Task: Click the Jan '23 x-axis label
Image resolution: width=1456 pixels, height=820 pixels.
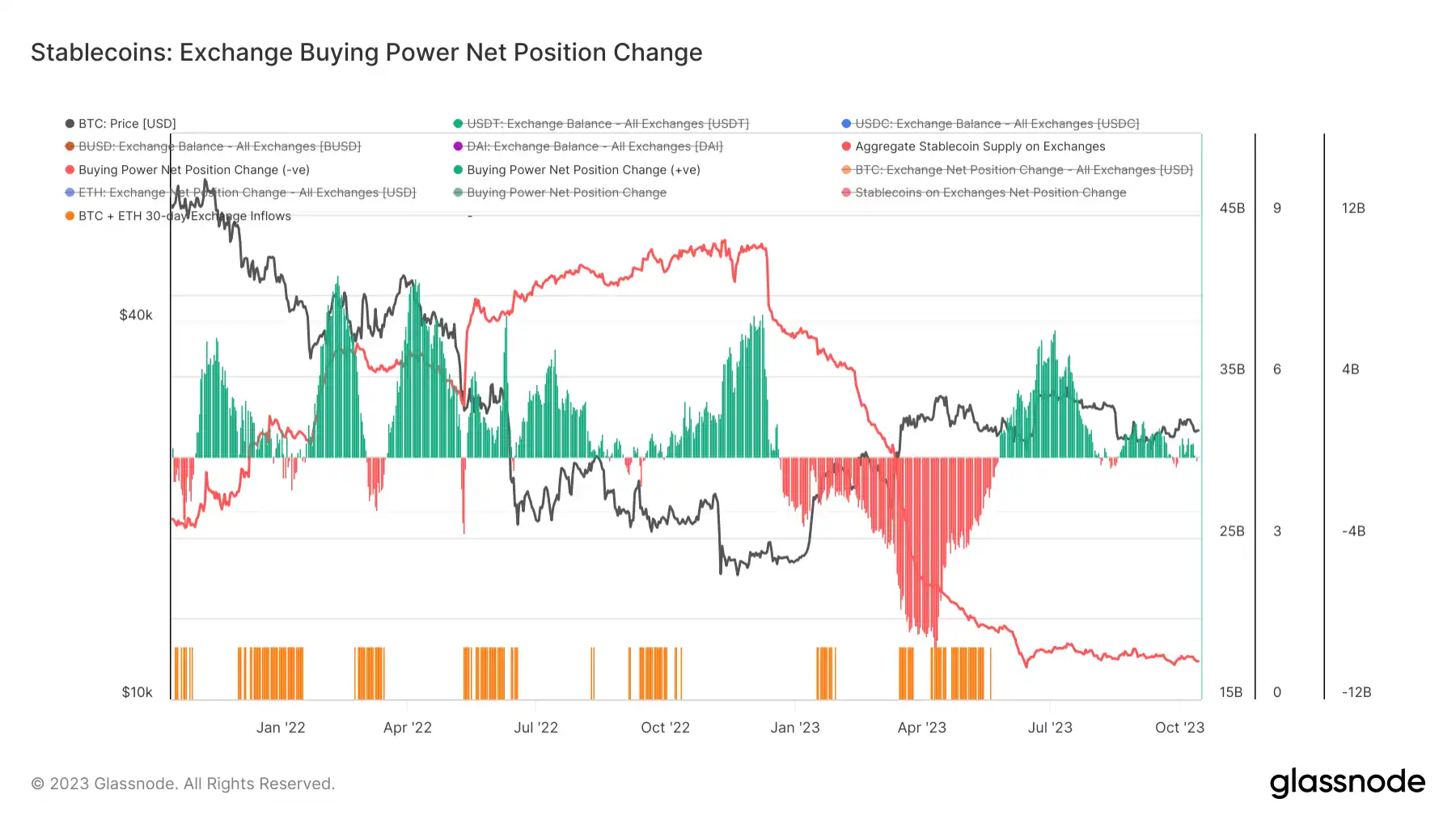Action: 794,728
